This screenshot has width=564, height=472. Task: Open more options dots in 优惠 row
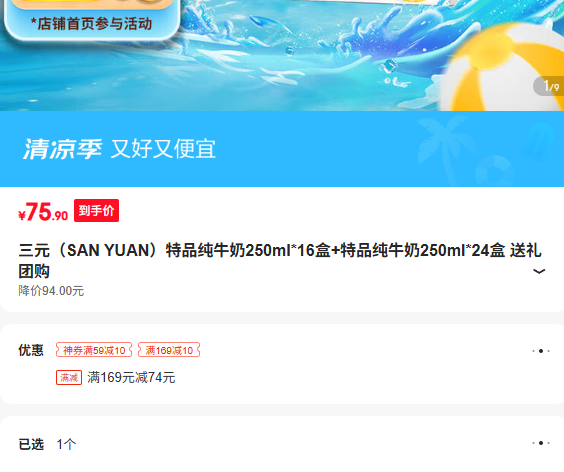[x=541, y=351]
